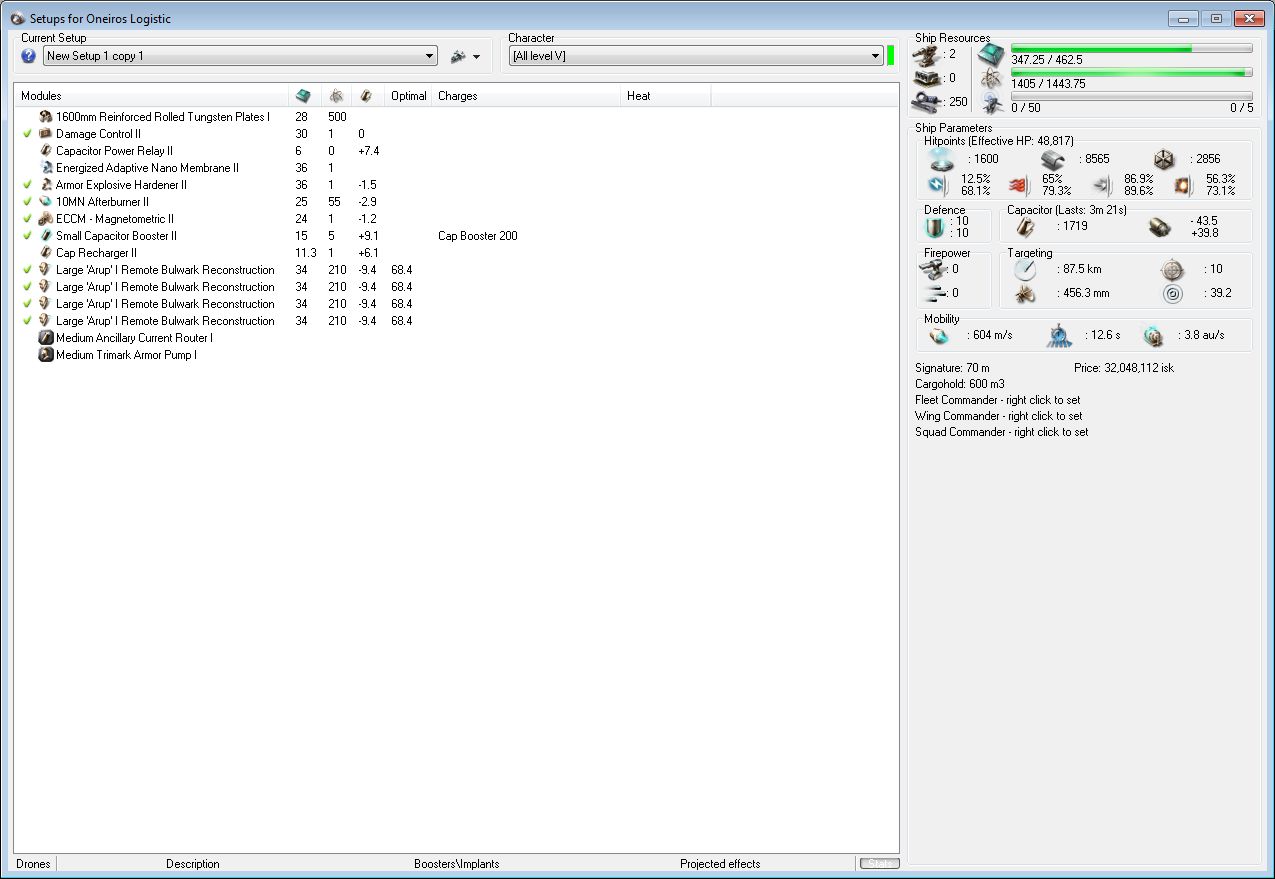Image resolution: width=1275 pixels, height=879 pixels.
Task: Click the capacitor capacity icon showing 1719
Action: pyautogui.click(x=1026, y=227)
